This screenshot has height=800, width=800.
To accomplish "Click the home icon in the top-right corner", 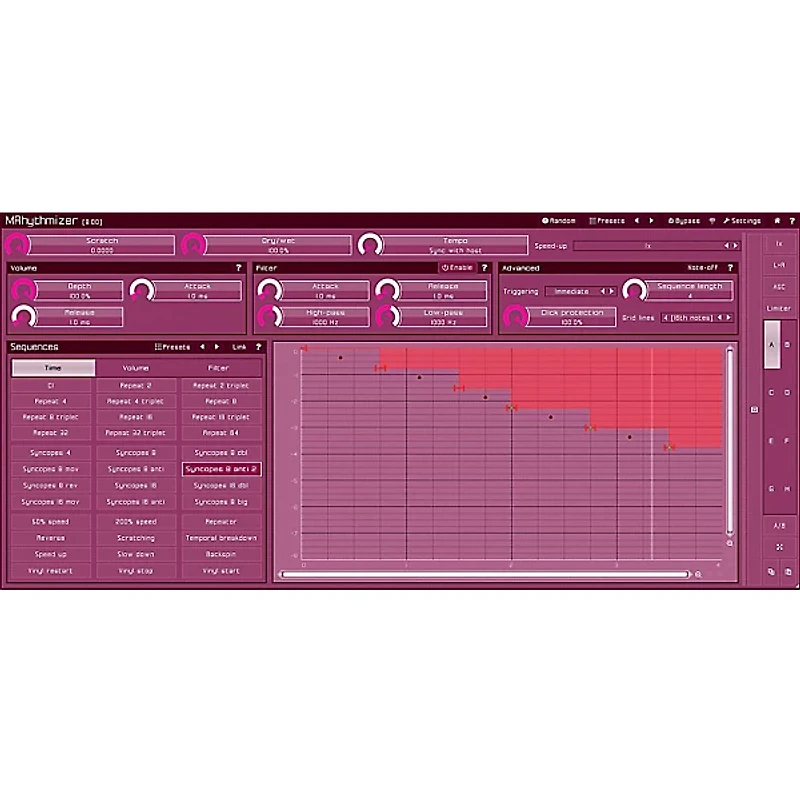I will [777, 220].
